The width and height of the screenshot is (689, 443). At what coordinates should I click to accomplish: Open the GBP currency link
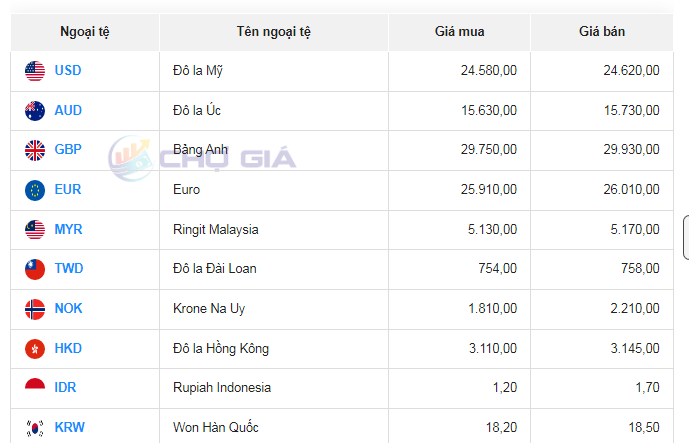pos(68,150)
